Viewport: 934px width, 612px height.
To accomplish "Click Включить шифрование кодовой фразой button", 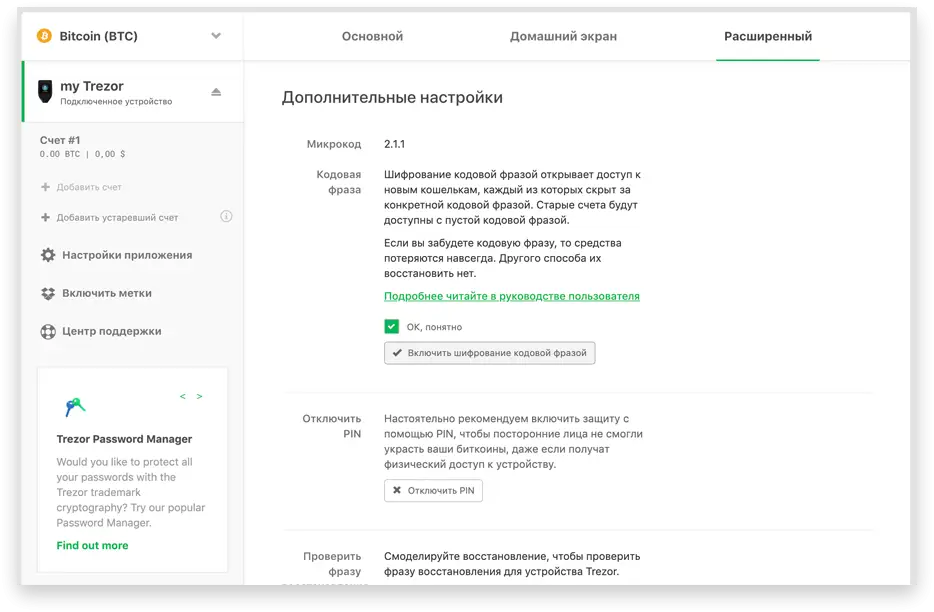I will [490, 353].
